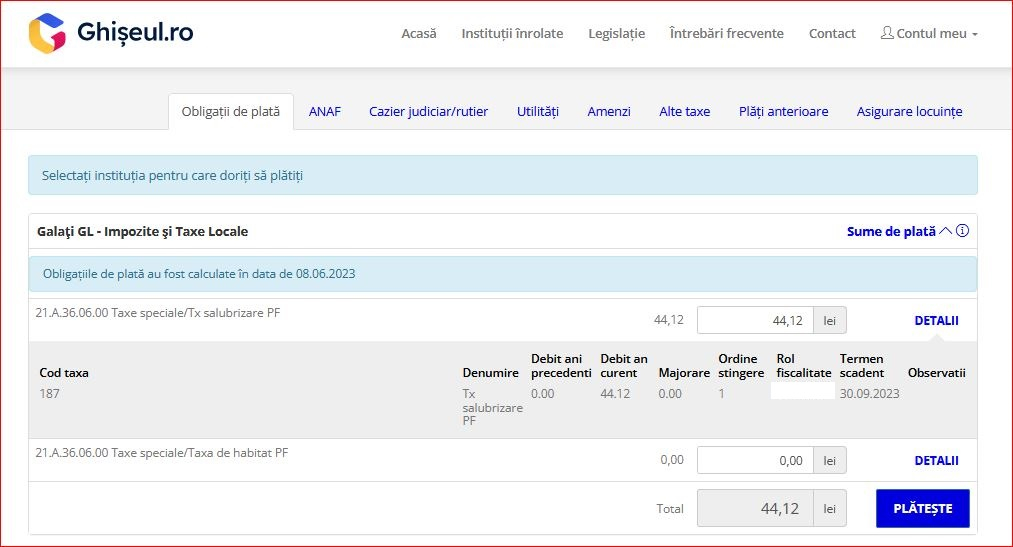The width and height of the screenshot is (1013, 547).
Task: Open the Utilități tab
Action: click(537, 112)
